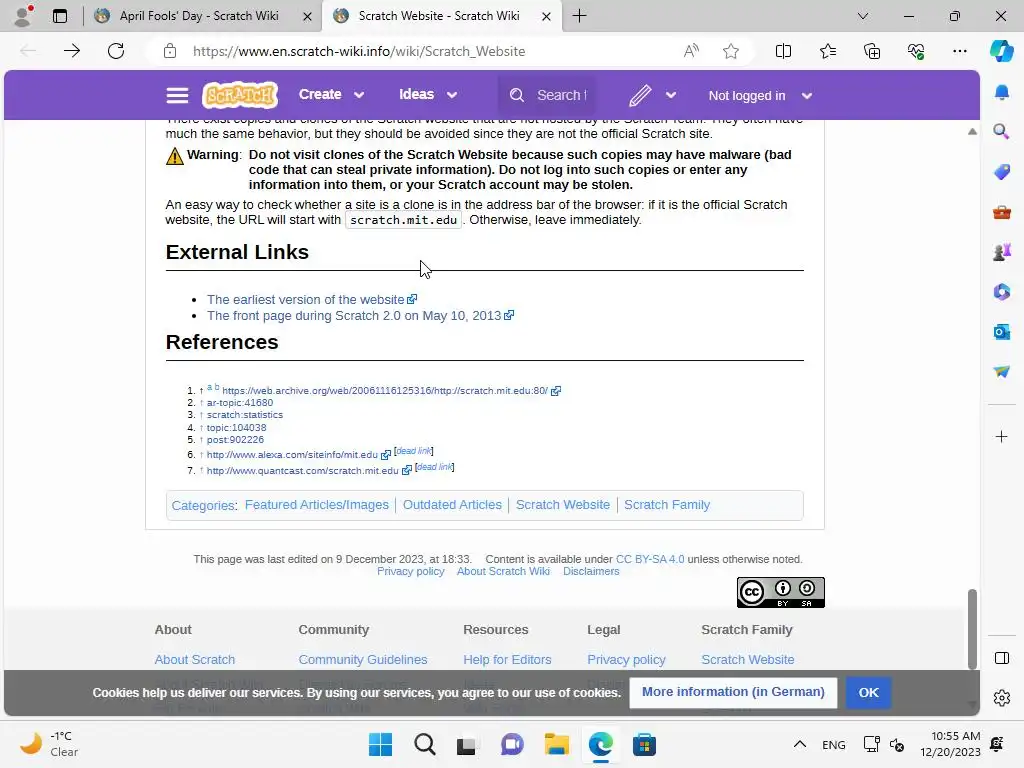This screenshot has width=1024, height=768.
Task: Click the sidebar notifications bell icon
Action: (x=1001, y=92)
